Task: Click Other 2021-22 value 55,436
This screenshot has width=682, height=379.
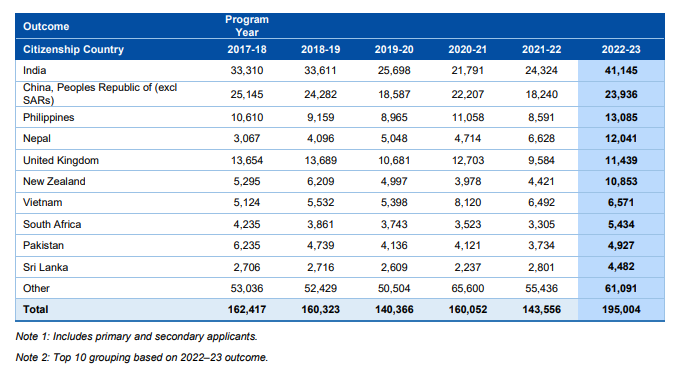Action: (x=541, y=288)
